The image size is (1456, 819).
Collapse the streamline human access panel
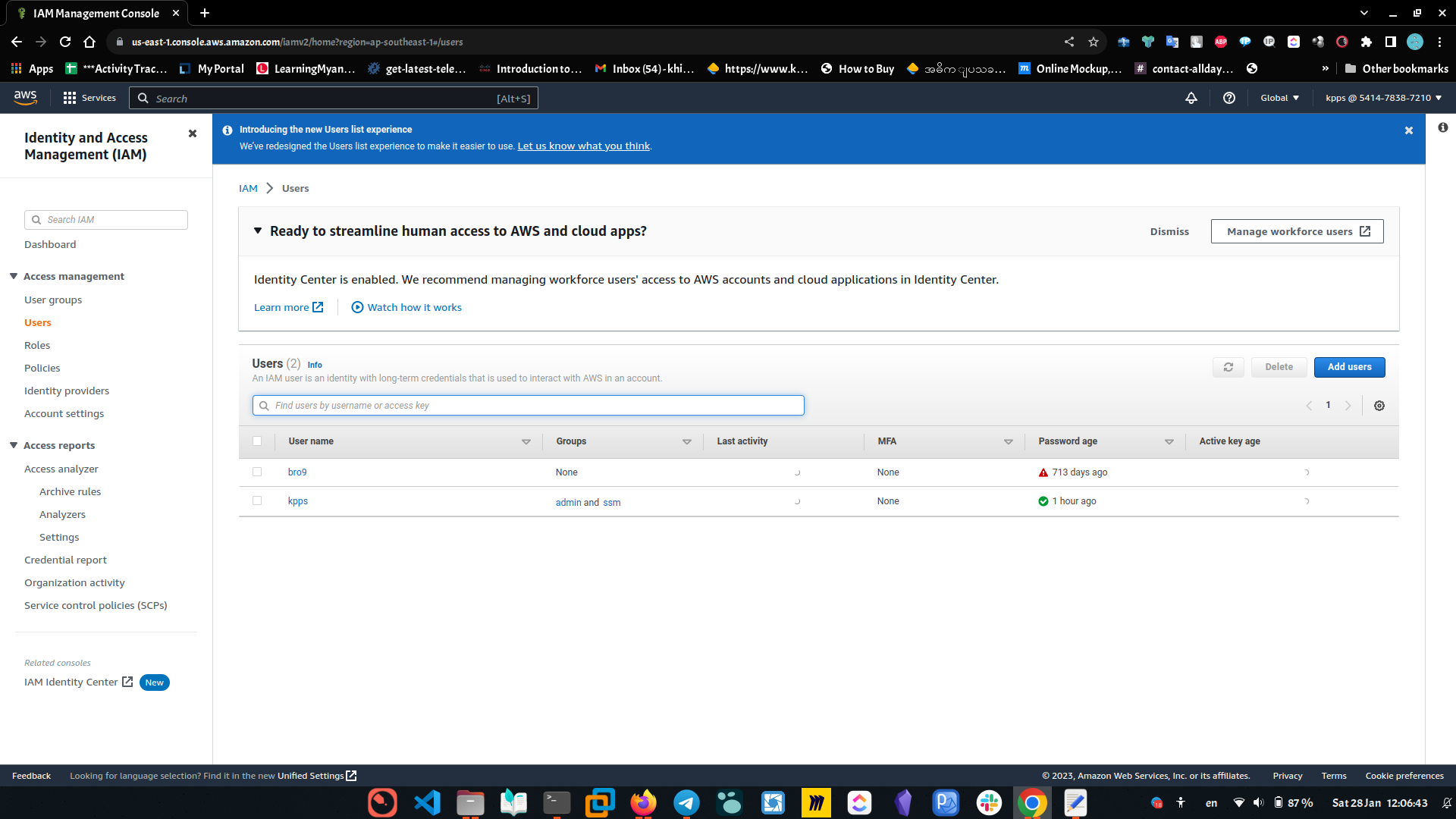(258, 231)
